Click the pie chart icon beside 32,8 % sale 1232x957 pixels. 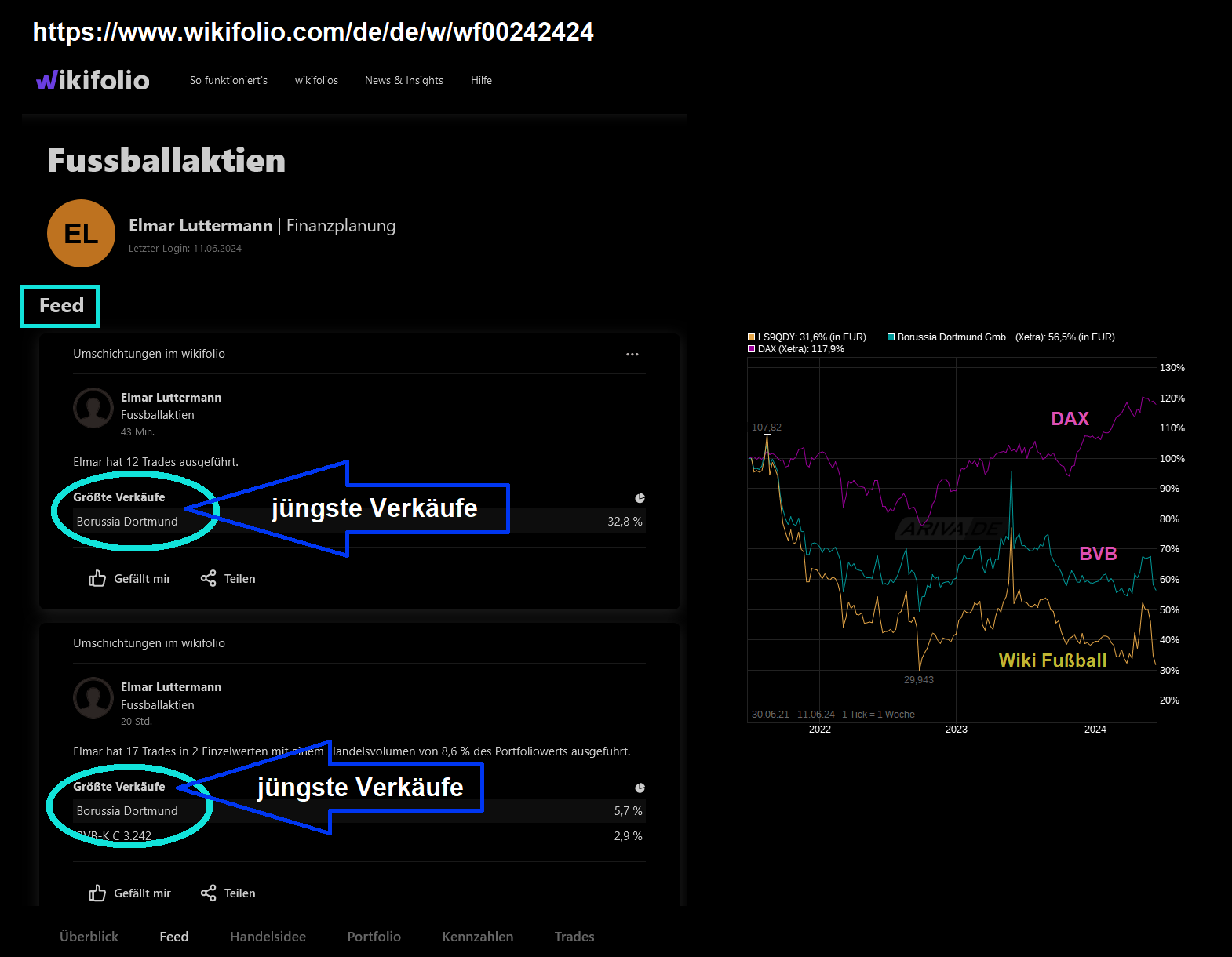pos(640,498)
